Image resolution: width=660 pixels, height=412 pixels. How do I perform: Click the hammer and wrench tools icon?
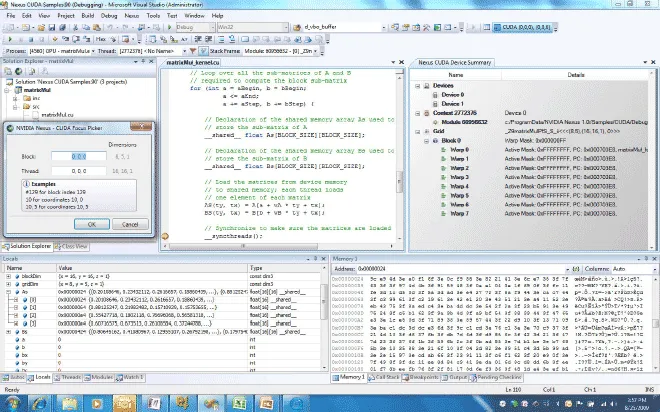[x=426, y=27]
